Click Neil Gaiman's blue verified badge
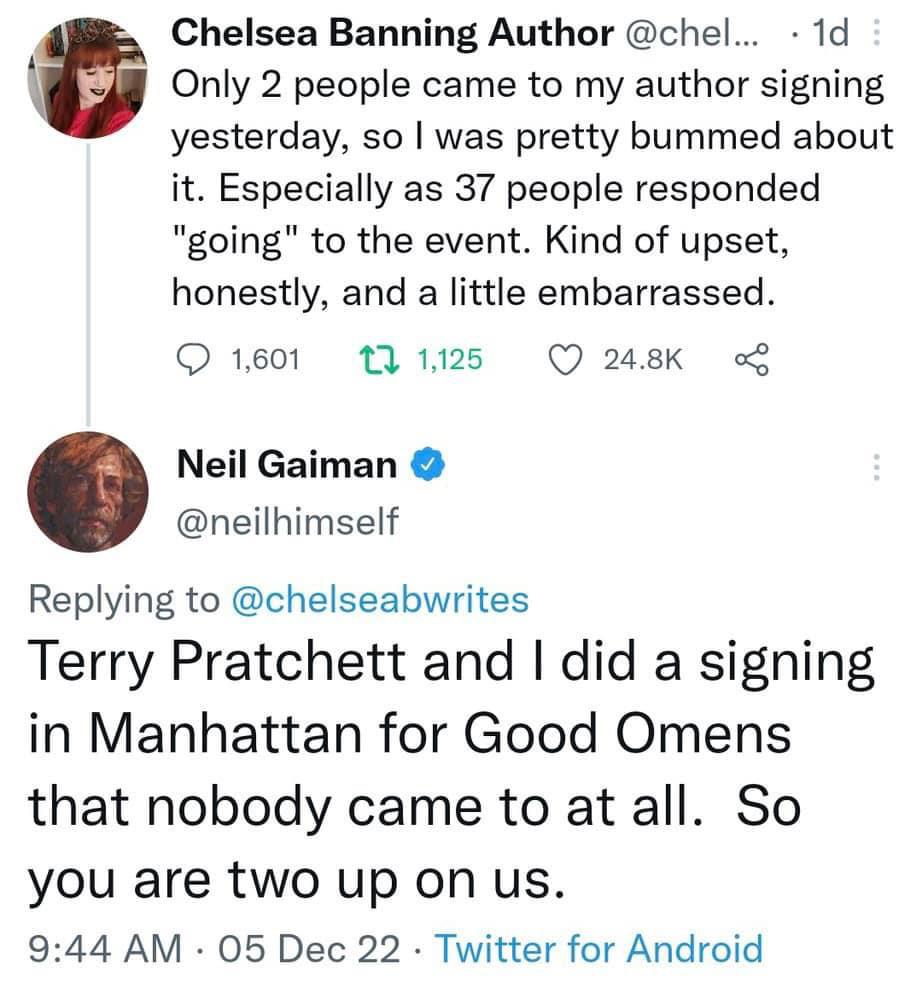Image resolution: width=922 pixels, height=983 pixels. click(423, 464)
